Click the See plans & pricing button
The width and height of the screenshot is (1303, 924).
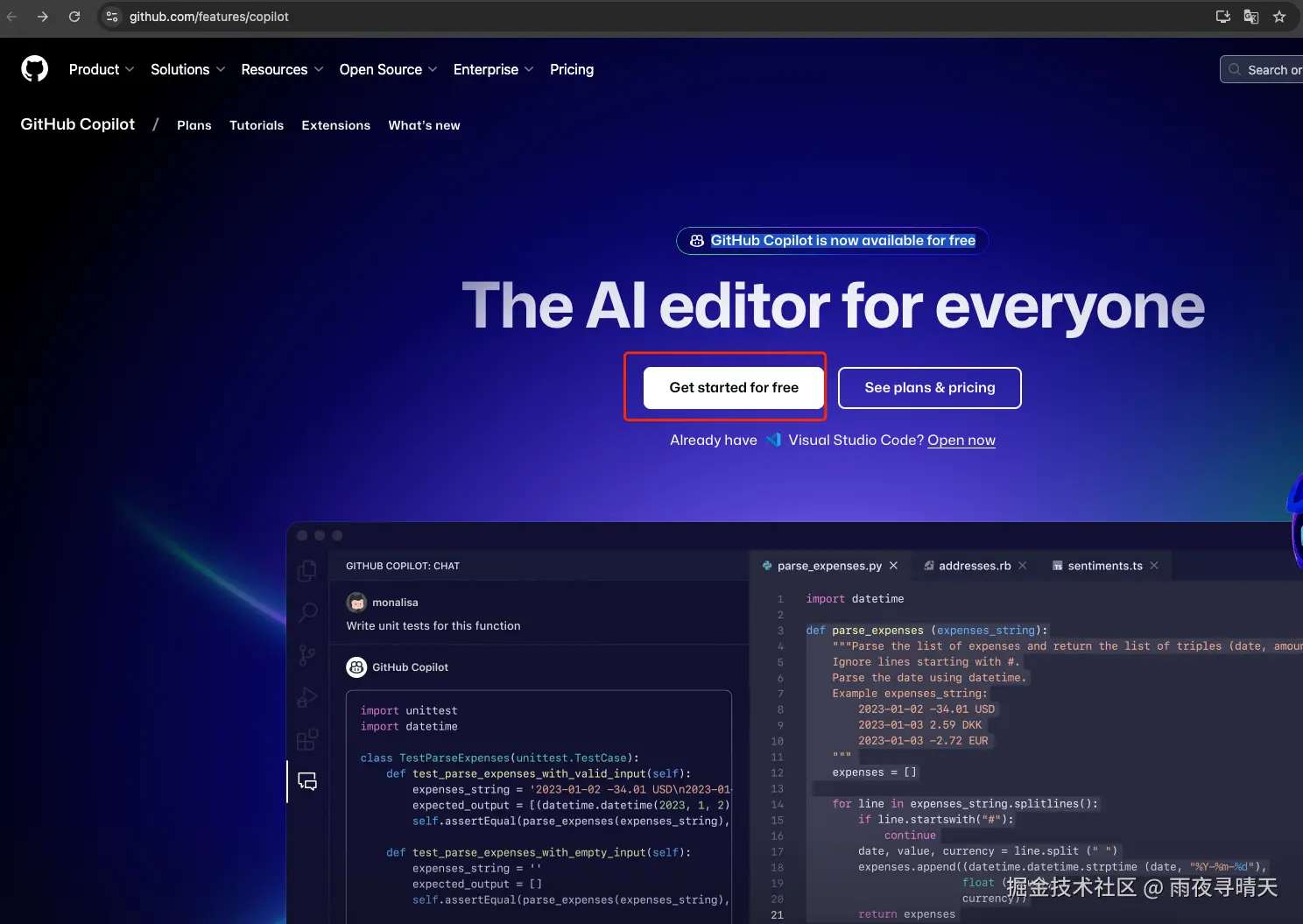pos(930,388)
